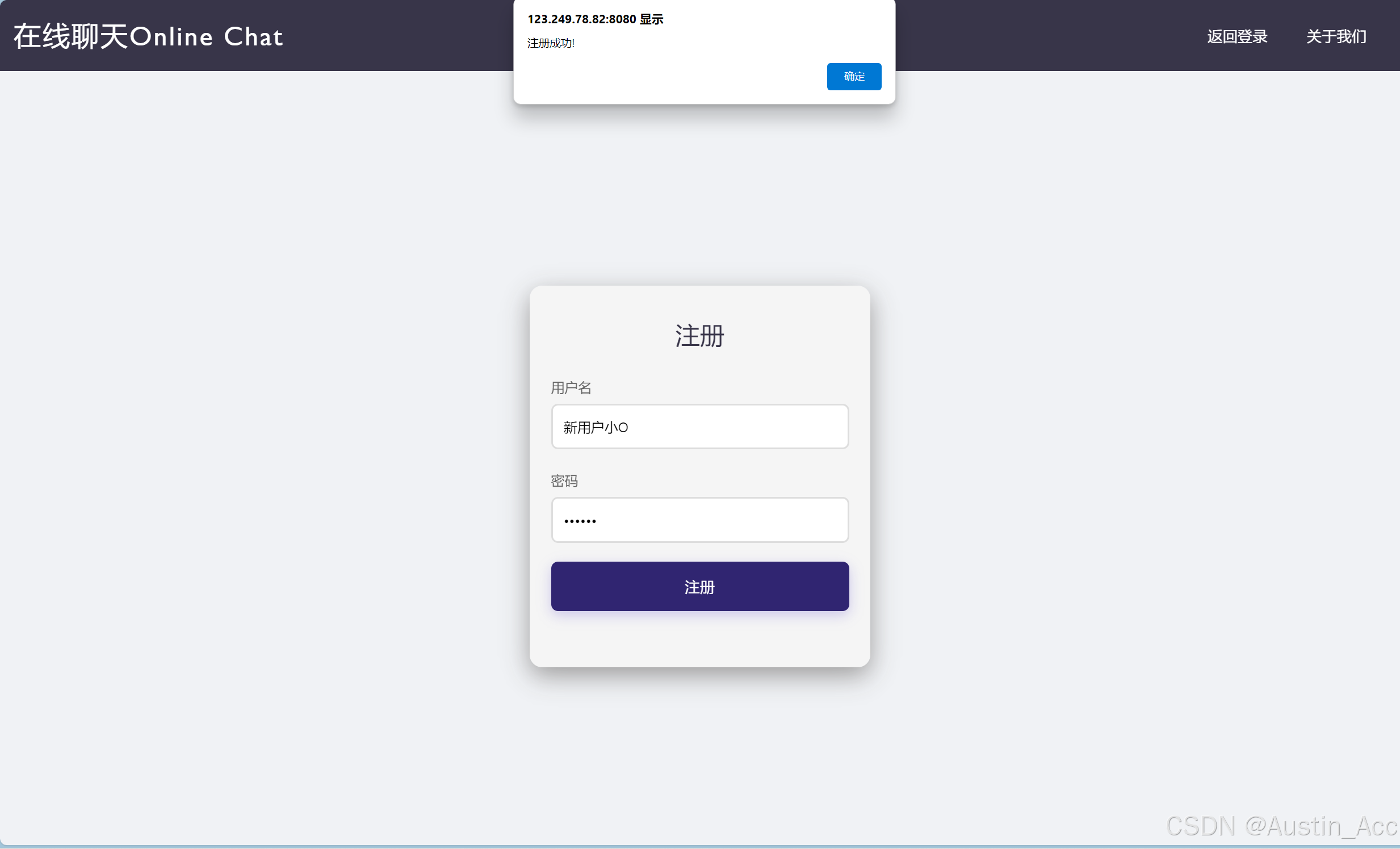The image size is (1400, 849).
Task: Click the Online Chat English title text
Action: point(206,37)
